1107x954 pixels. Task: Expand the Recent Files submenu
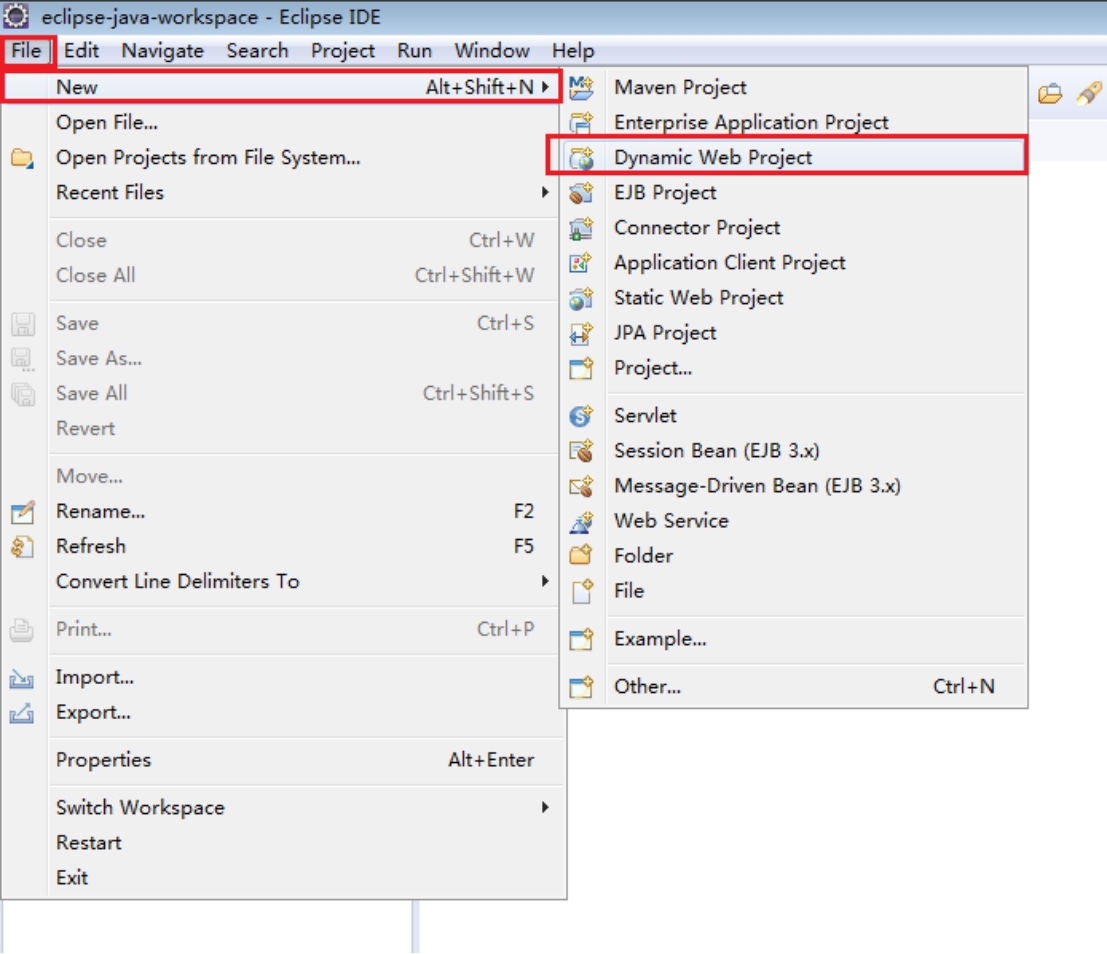pos(545,192)
